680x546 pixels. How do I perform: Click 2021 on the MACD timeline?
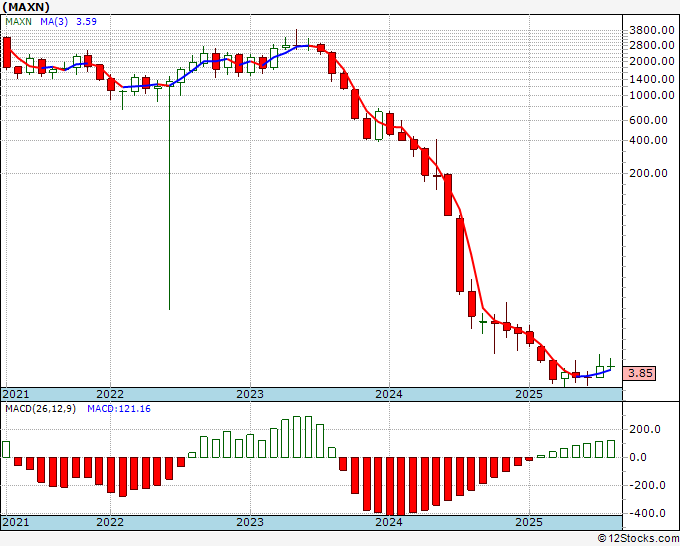pyautogui.click(x=16, y=522)
